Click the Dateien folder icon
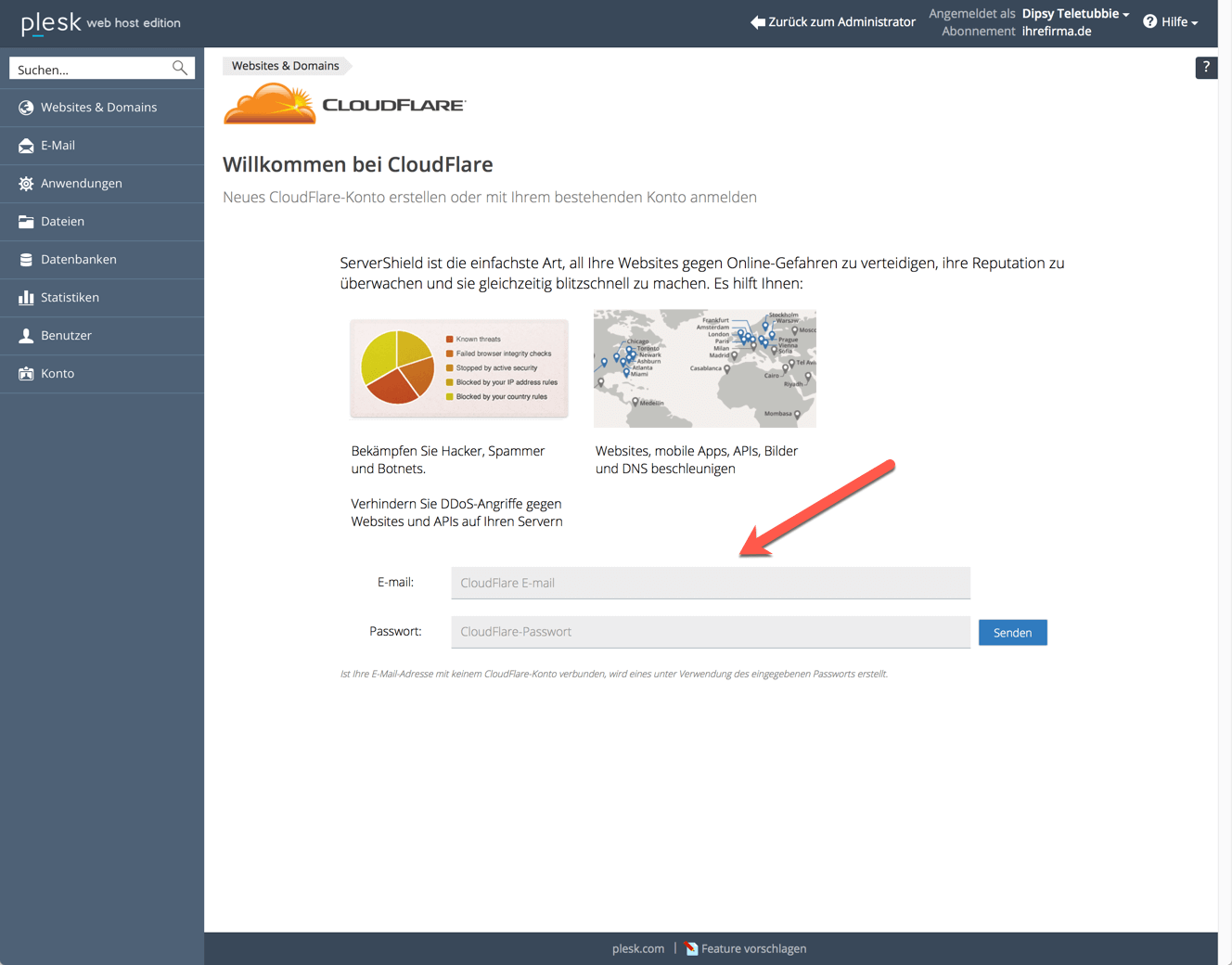This screenshot has width=1232, height=965. click(x=26, y=222)
